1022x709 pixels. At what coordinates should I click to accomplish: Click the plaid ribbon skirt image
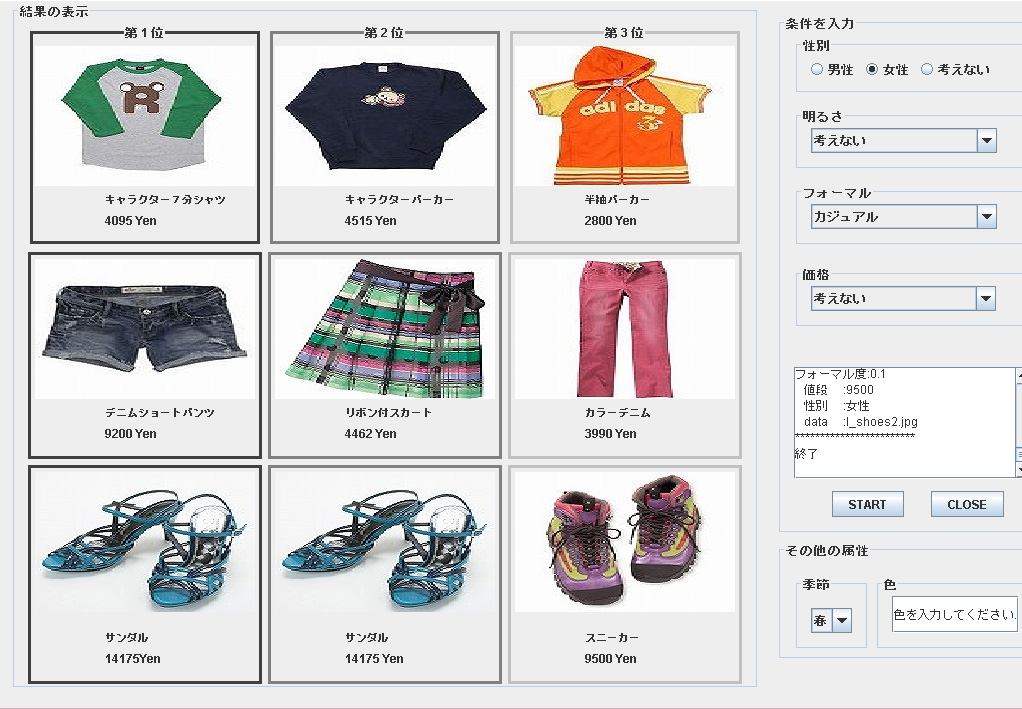[x=385, y=328]
